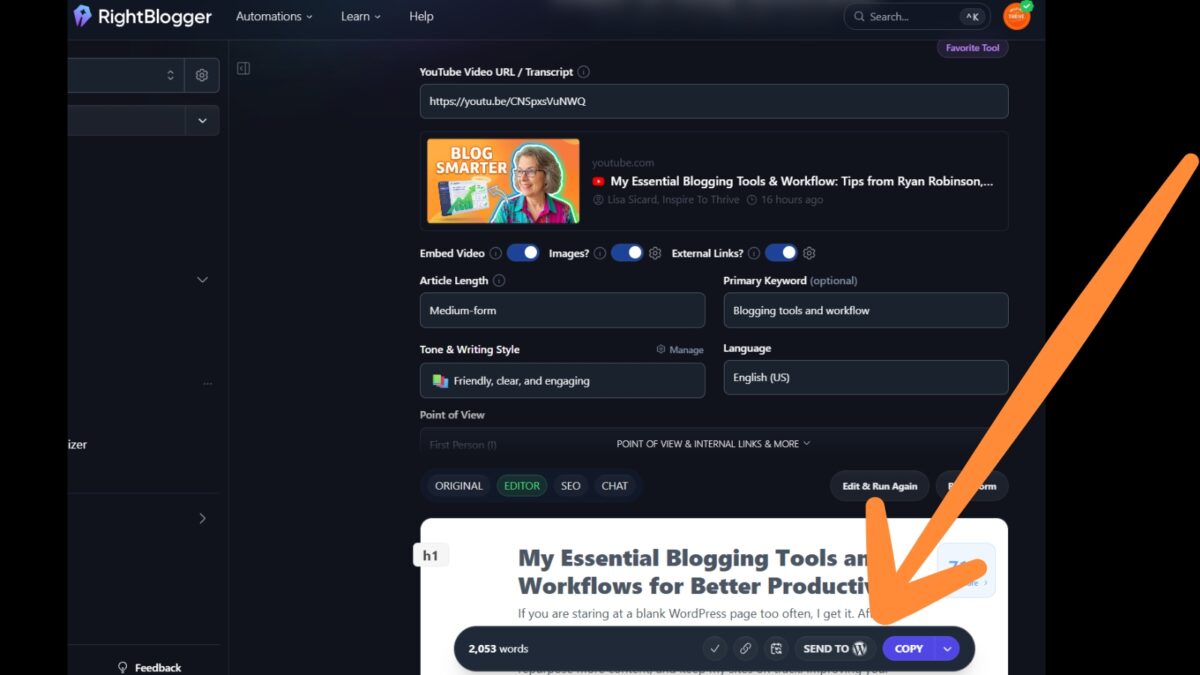
Task: Open the Article Length Medium-form dropdown
Action: (562, 310)
